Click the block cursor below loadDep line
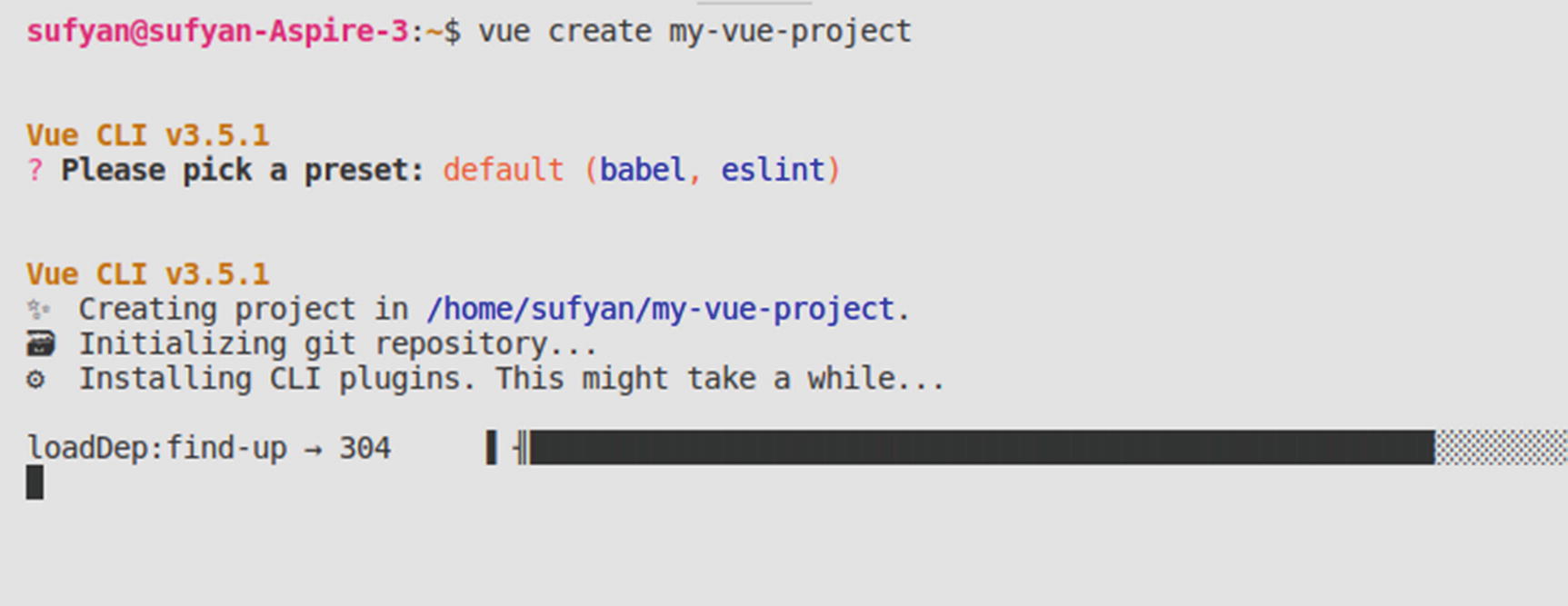 click(35, 482)
